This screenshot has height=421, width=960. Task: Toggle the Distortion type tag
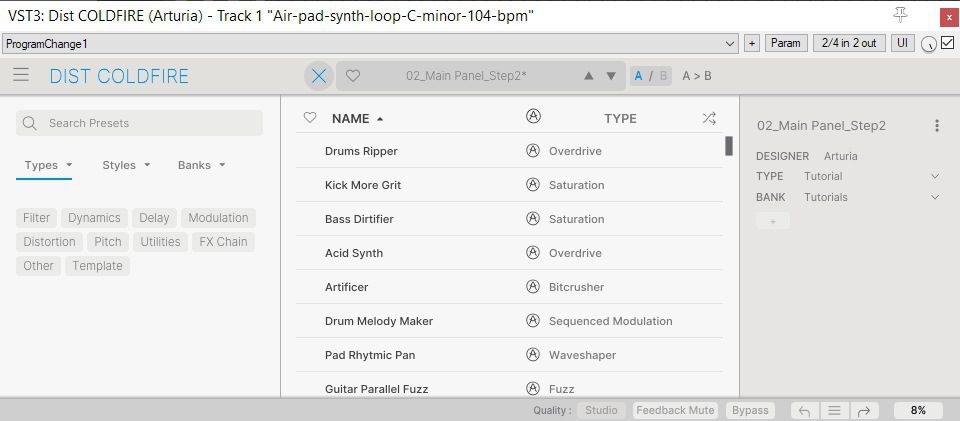tap(50, 242)
